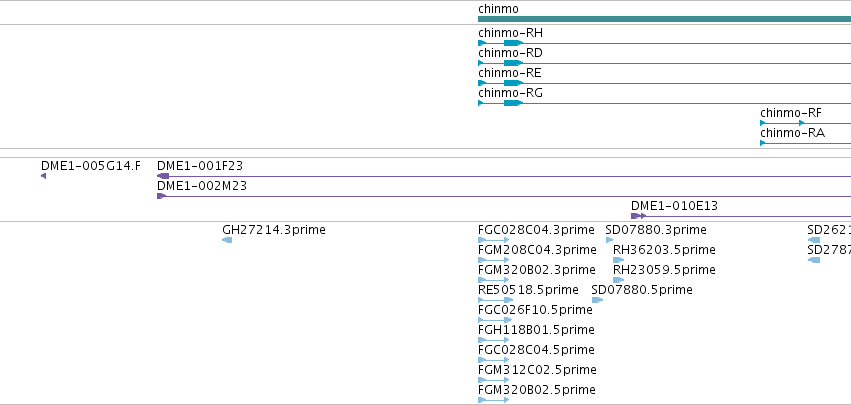Select the RH36203.5prime EST glyph
851x405 pixels.
(618, 260)
